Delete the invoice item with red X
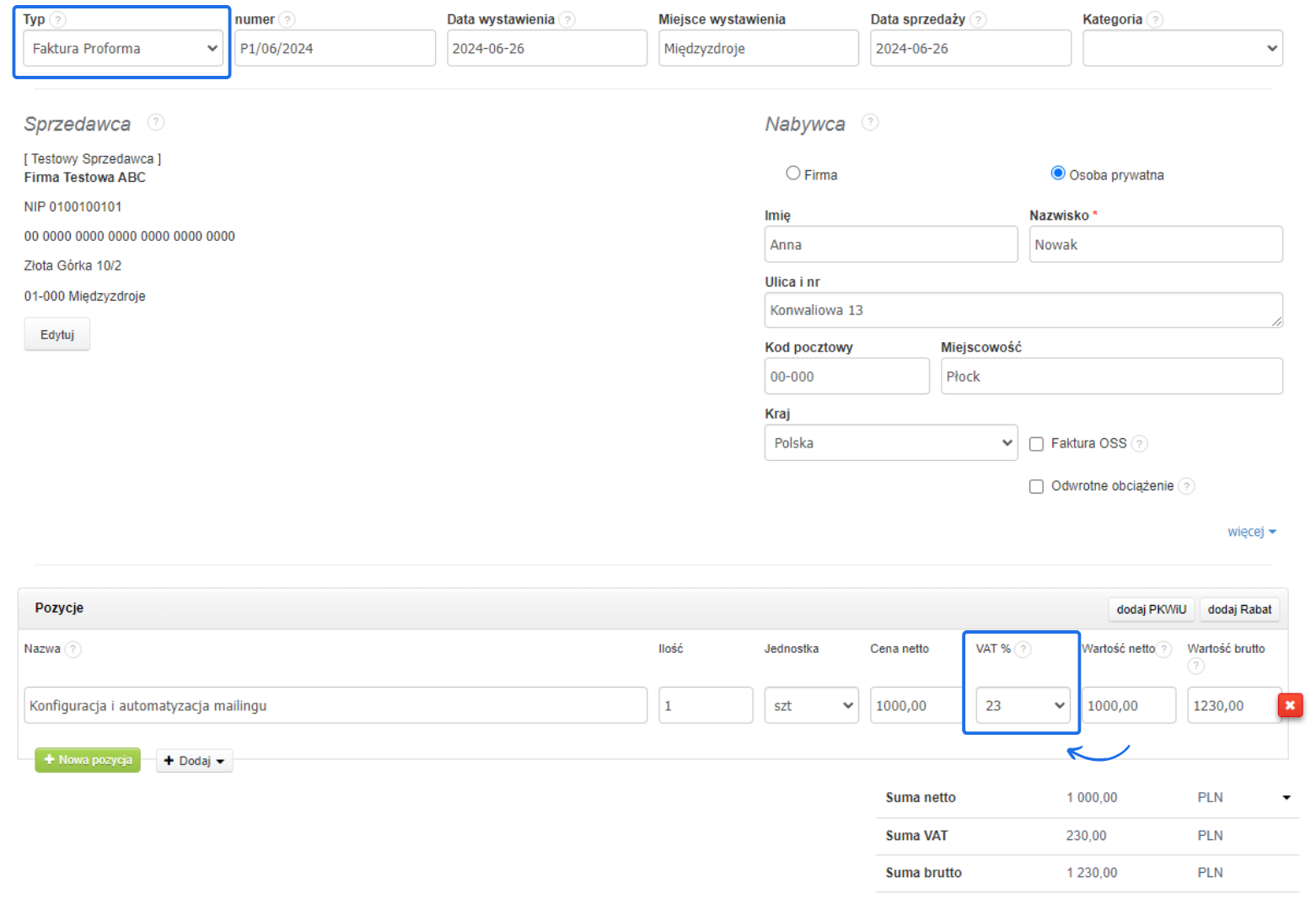Image resolution: width=1316 pixels, height=910 pixels. (1290, 705)
